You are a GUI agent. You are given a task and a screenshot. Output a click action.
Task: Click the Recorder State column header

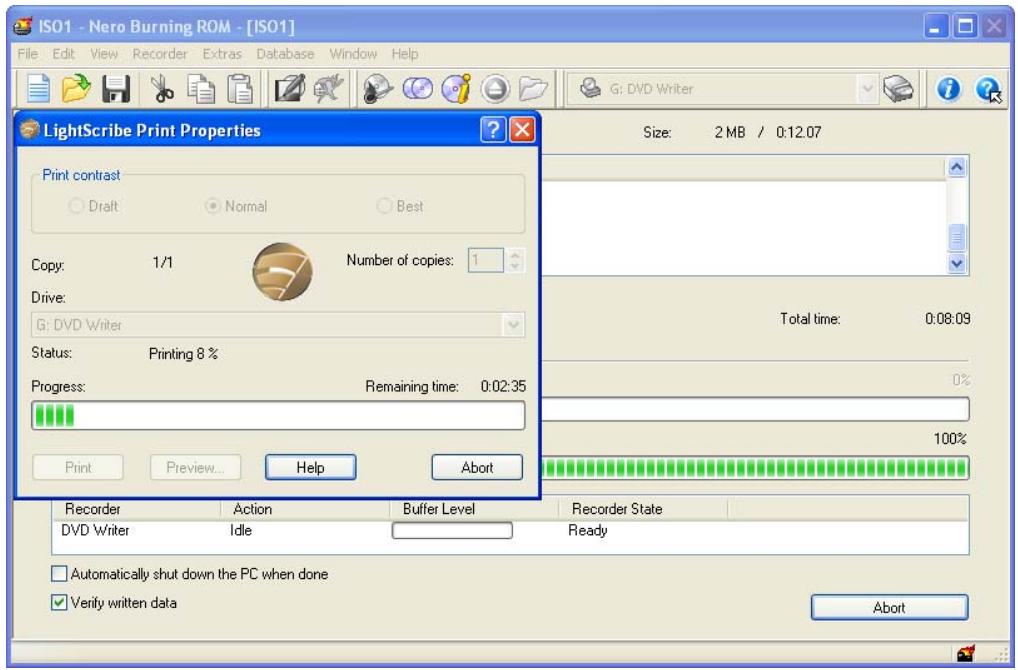(643, 509)
